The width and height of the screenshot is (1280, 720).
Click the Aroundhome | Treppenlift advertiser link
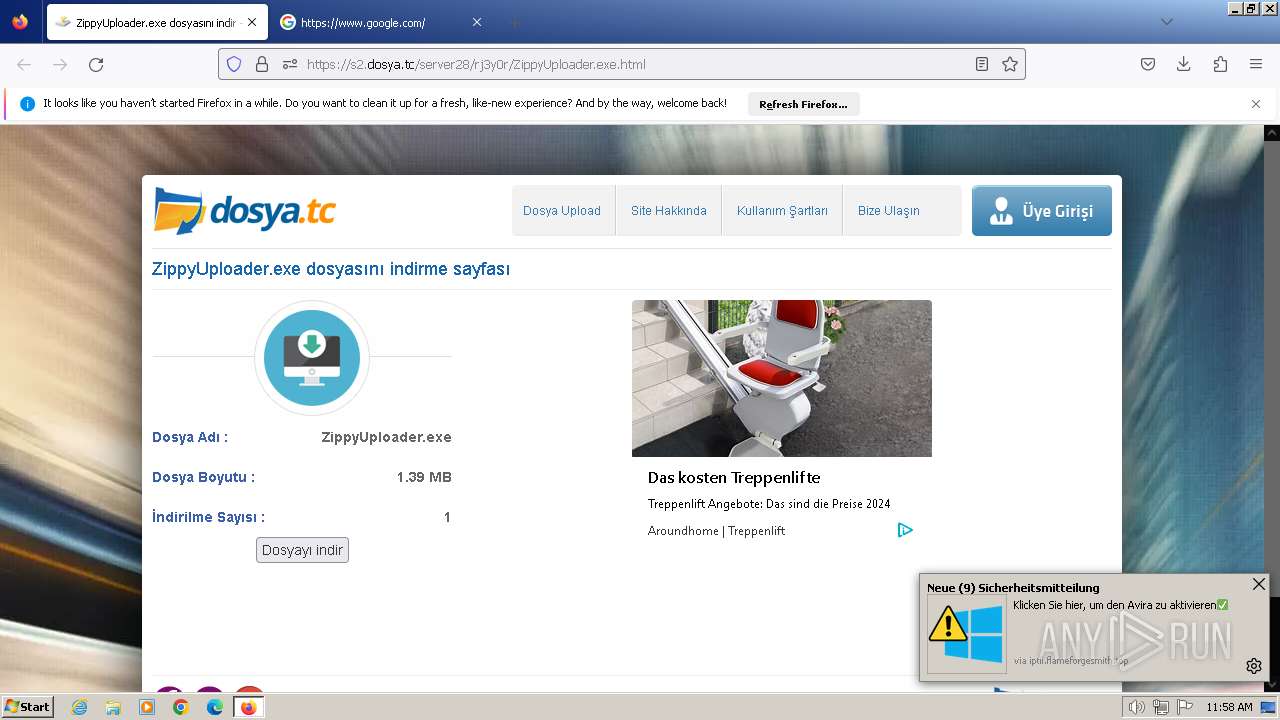coord(716,531)
